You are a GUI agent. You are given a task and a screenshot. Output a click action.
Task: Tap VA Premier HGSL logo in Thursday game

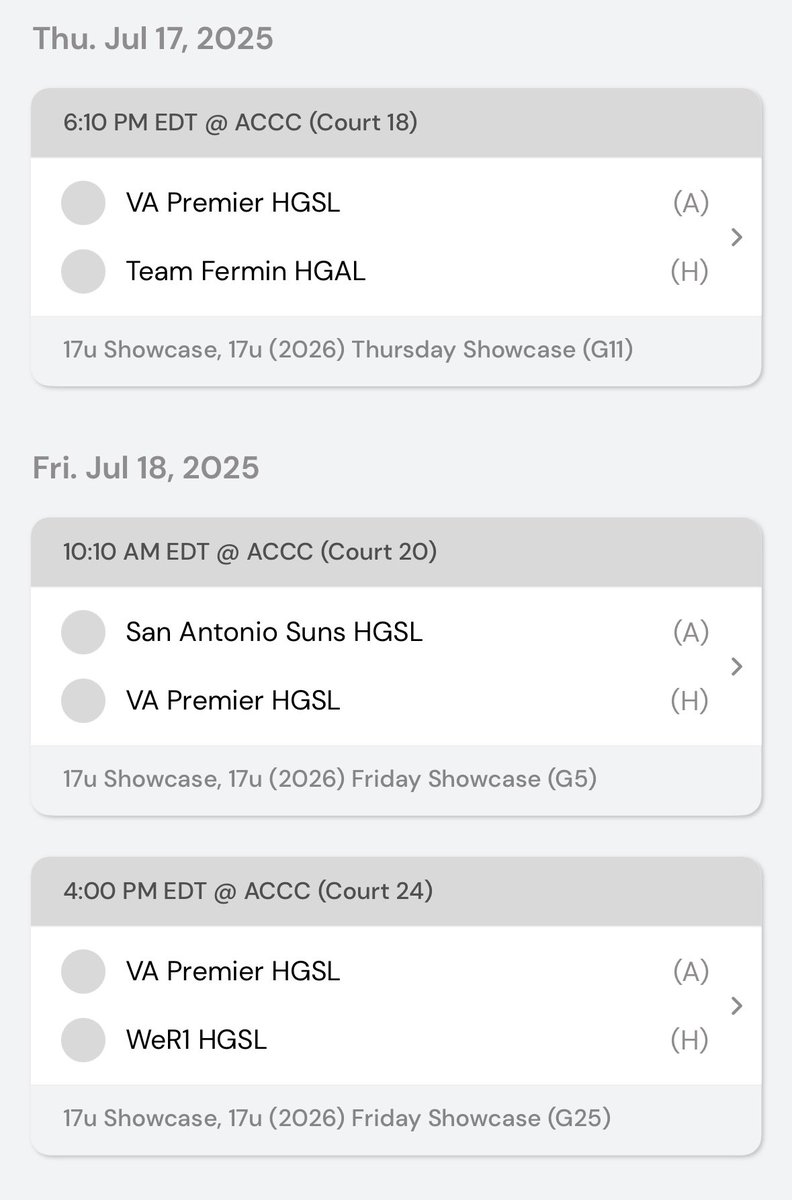83,203
